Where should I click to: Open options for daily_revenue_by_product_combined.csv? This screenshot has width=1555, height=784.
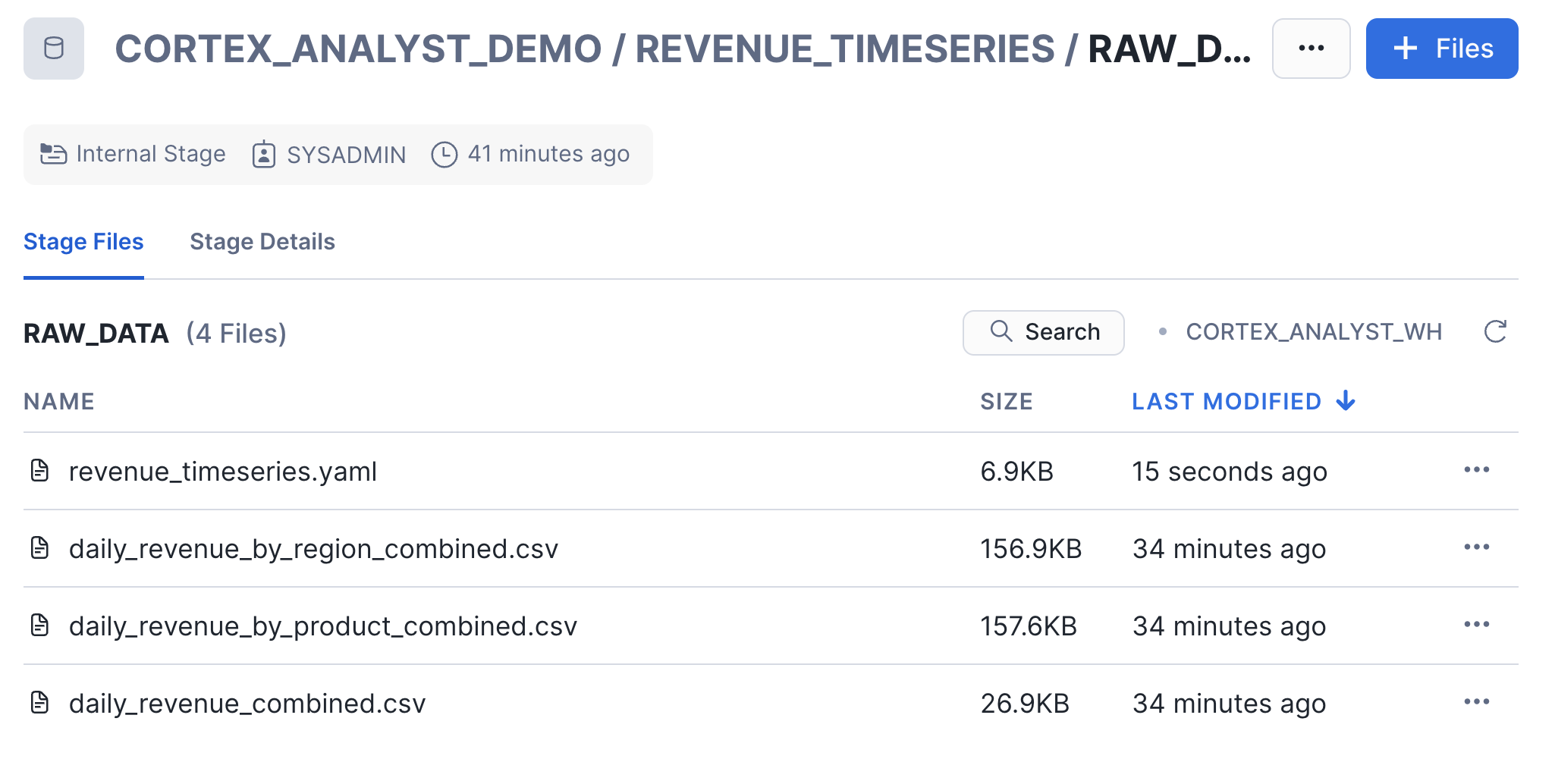pos(1476,626)
